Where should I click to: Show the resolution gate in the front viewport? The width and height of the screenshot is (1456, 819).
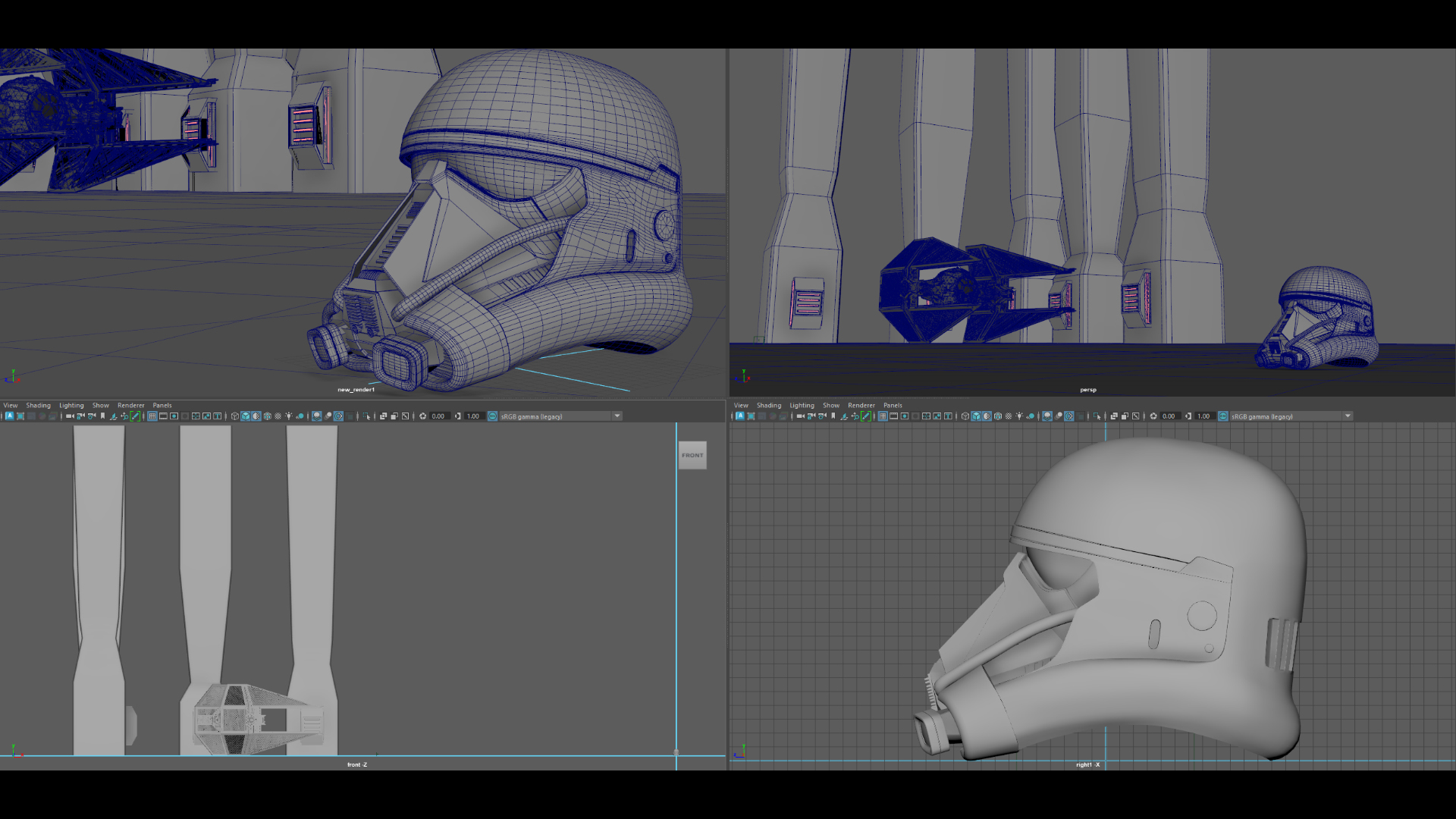[174, 416]
